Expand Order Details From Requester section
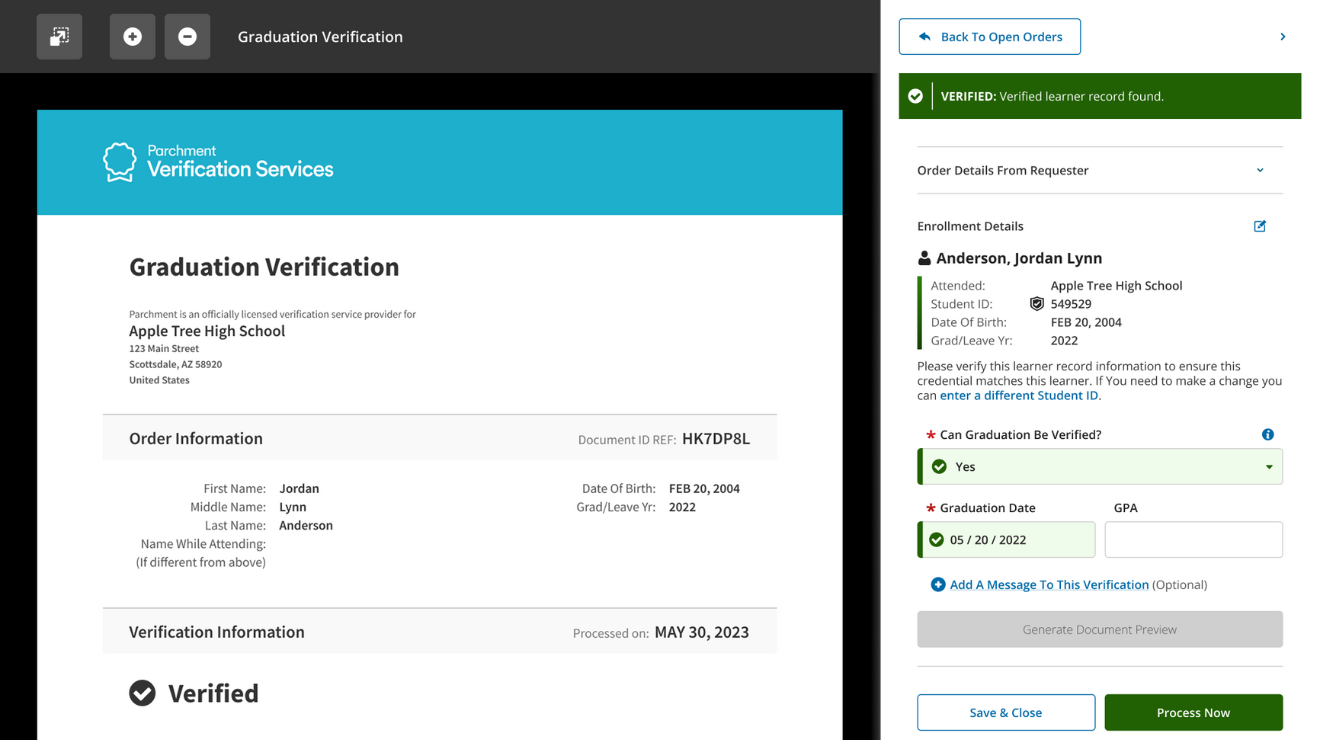This screenshot has width=1320, height=740. tap(1100, 170)
